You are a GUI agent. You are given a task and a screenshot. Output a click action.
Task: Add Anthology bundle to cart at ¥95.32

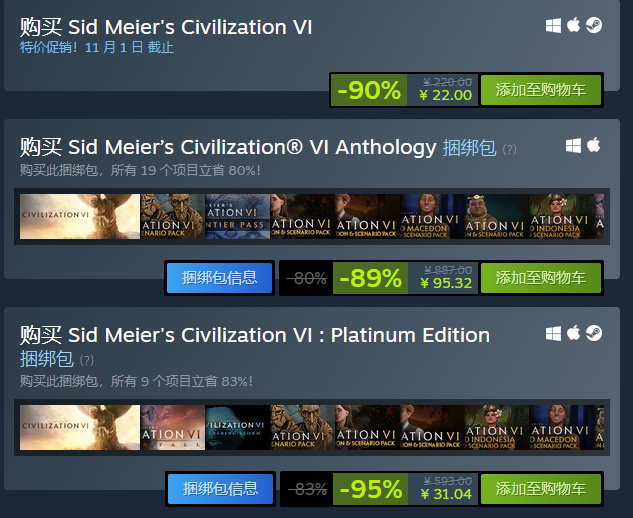coord(541,277)
